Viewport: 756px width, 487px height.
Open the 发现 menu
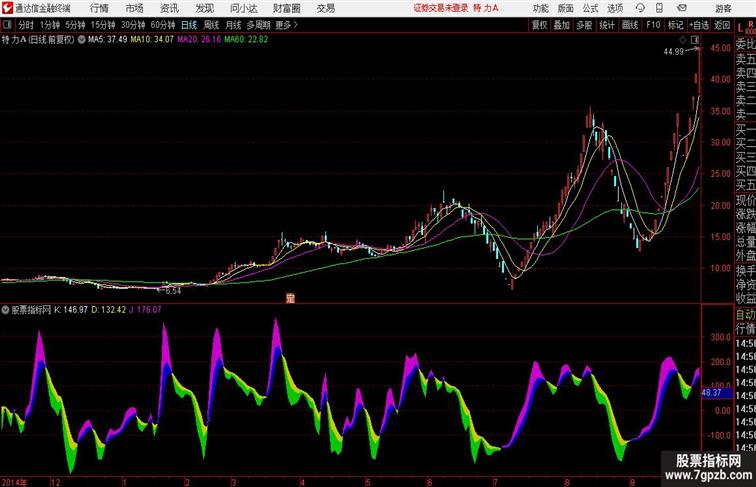[x=204, y=8]
